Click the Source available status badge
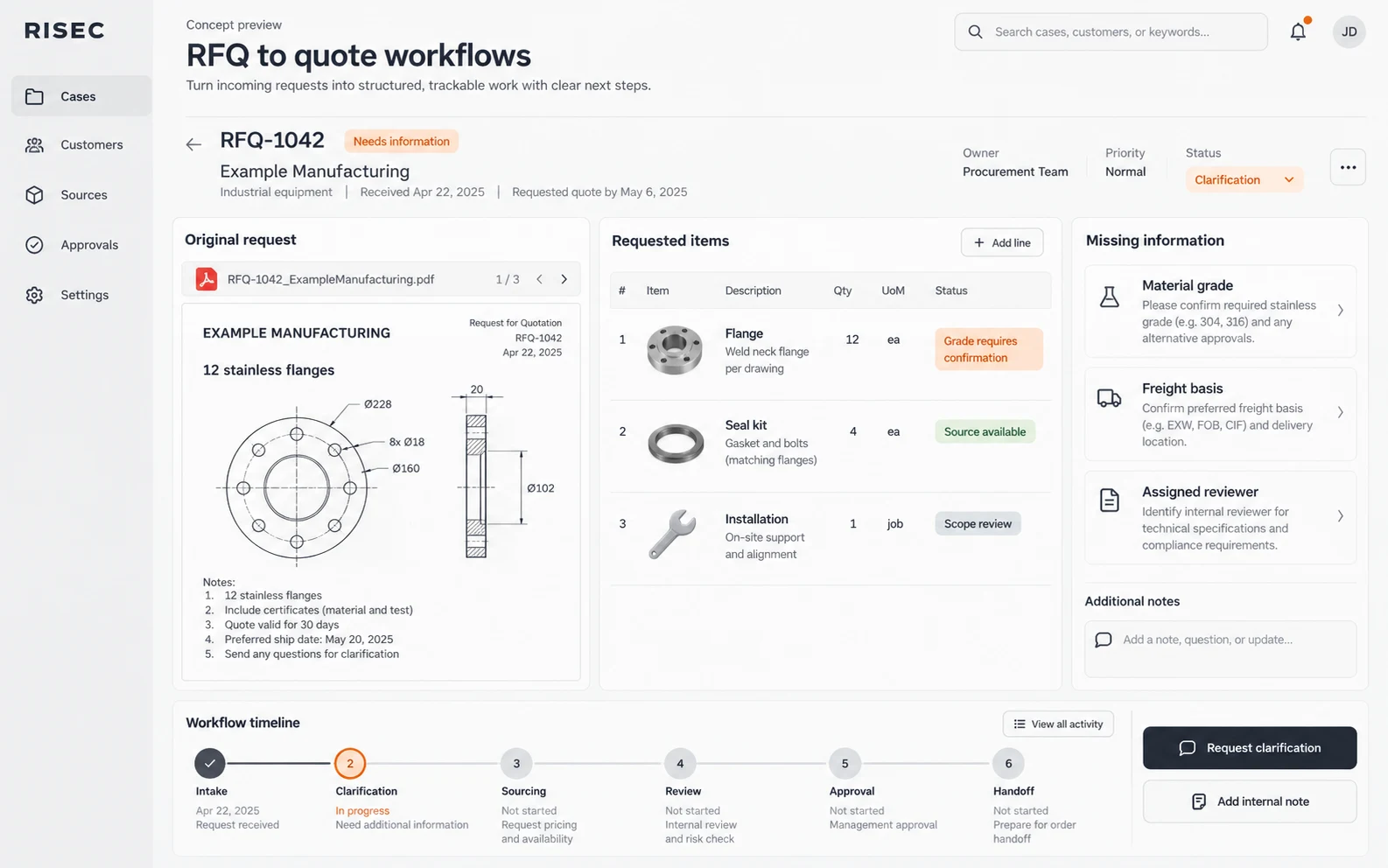The width and height of the screenshot is (1388, 868). (x=985, y=431)
